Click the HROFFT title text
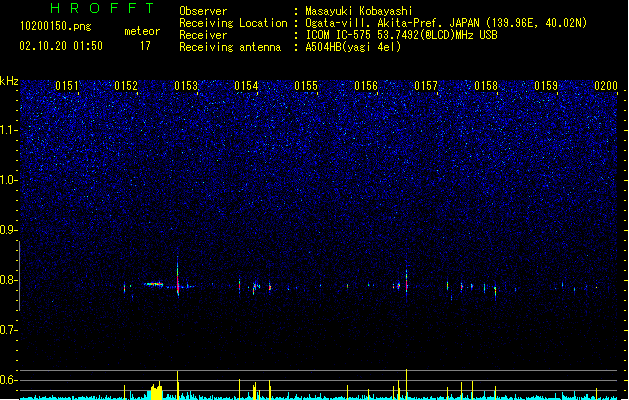Image resolution: width=629 pixels, height=400 pixels. click(102, 8)
